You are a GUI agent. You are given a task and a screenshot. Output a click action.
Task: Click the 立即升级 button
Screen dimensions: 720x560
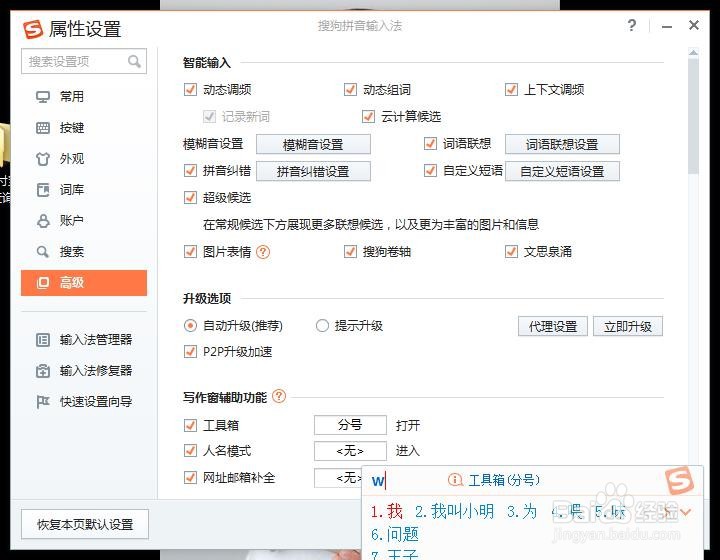(x=628, y=326)
